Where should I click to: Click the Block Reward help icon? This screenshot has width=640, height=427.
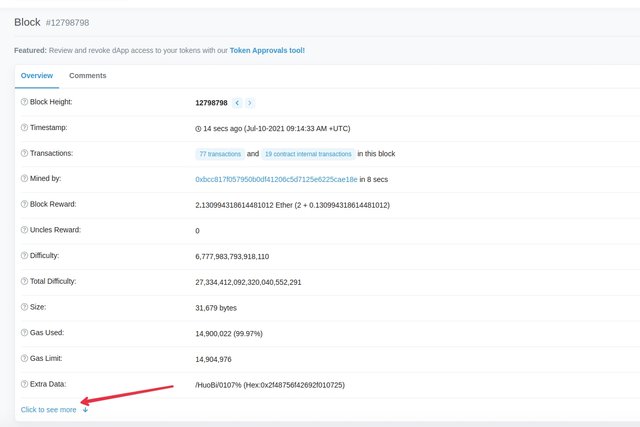(x=24, y=204)
